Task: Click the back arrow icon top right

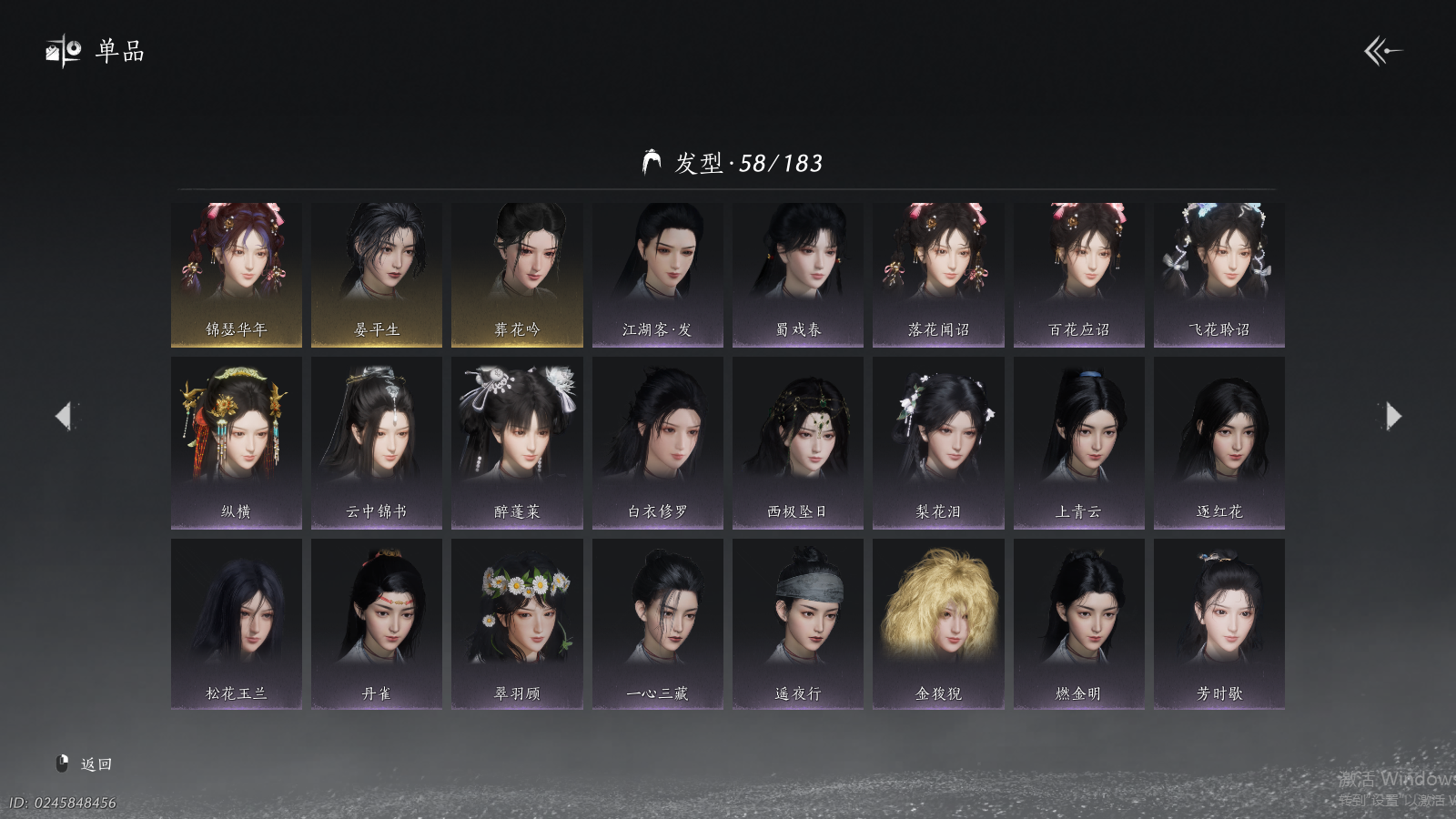Action: [x=1382, y=51]
